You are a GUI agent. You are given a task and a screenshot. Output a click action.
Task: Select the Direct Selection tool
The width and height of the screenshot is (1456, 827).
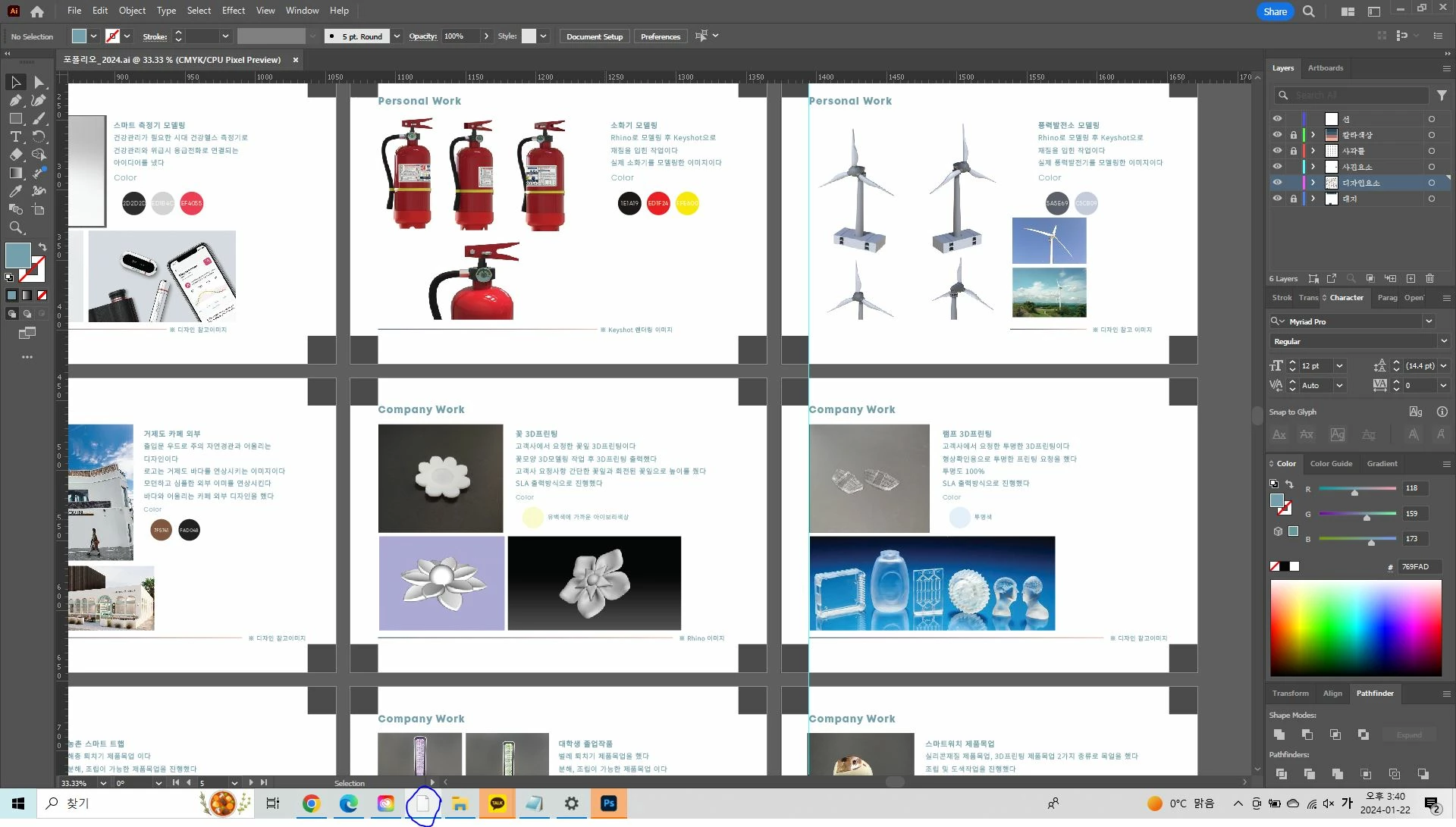(39, 82)
